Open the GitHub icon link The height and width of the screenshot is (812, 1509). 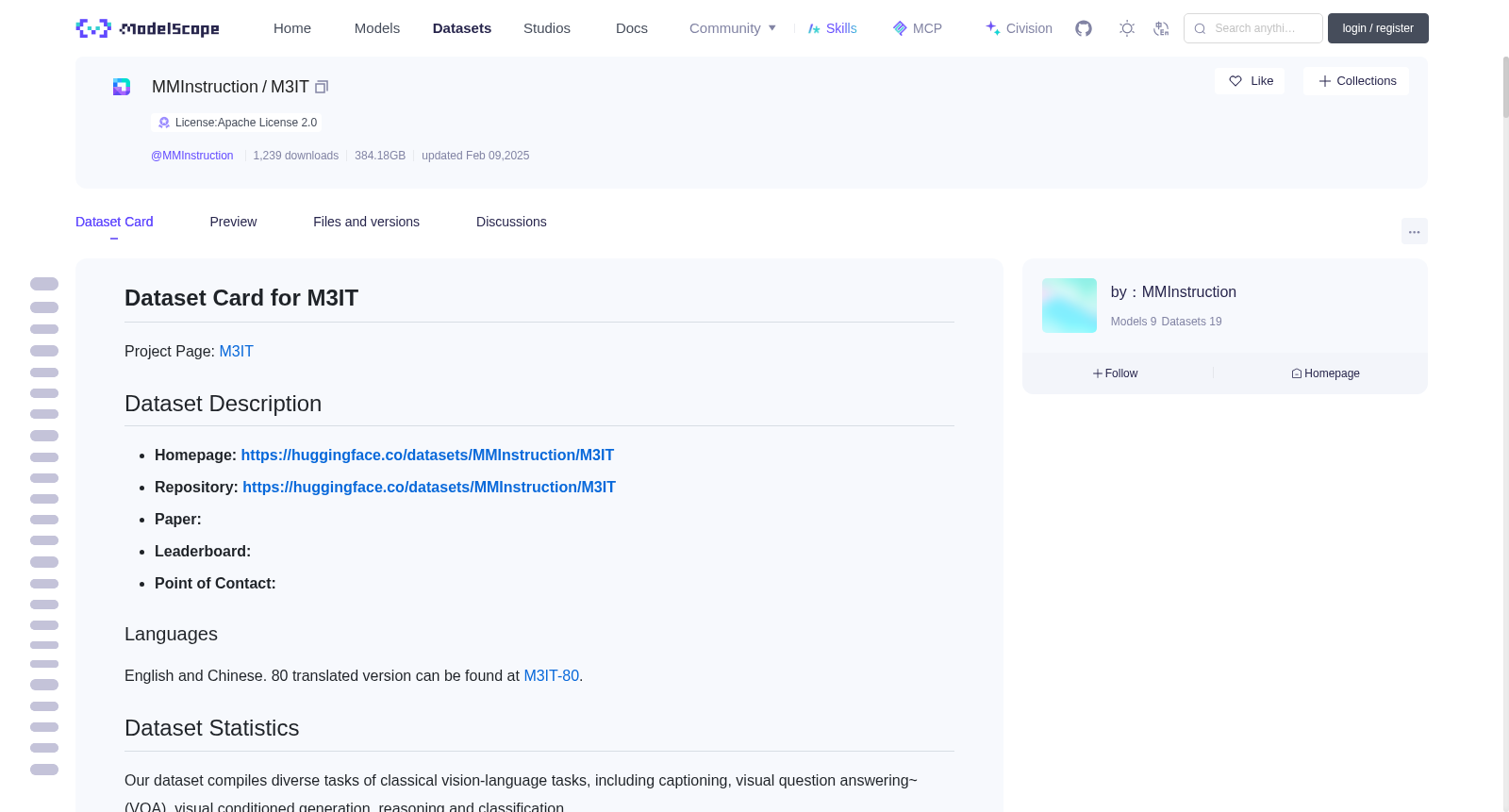pos(1084,28)
